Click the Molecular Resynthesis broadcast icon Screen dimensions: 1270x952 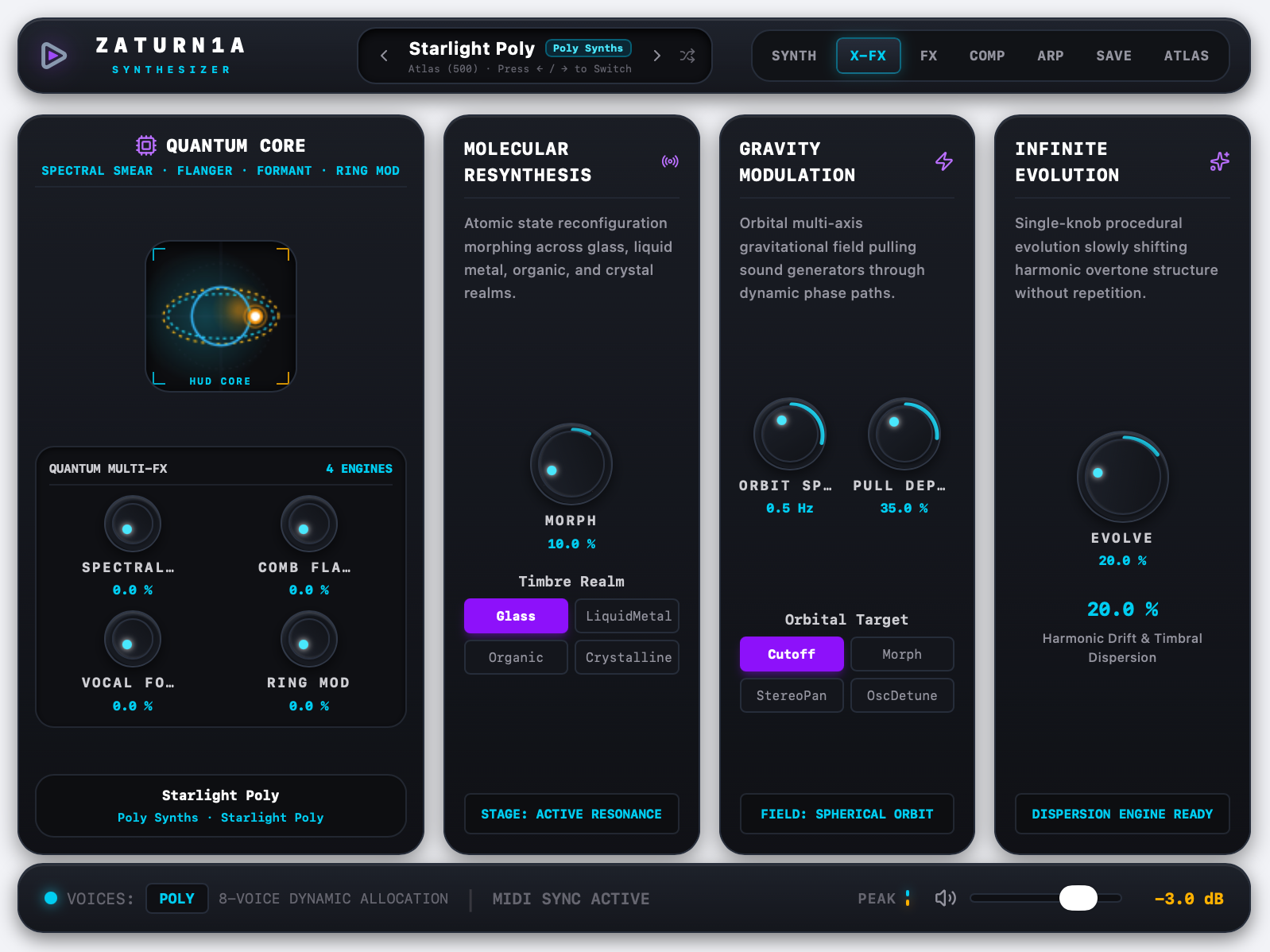670,161
